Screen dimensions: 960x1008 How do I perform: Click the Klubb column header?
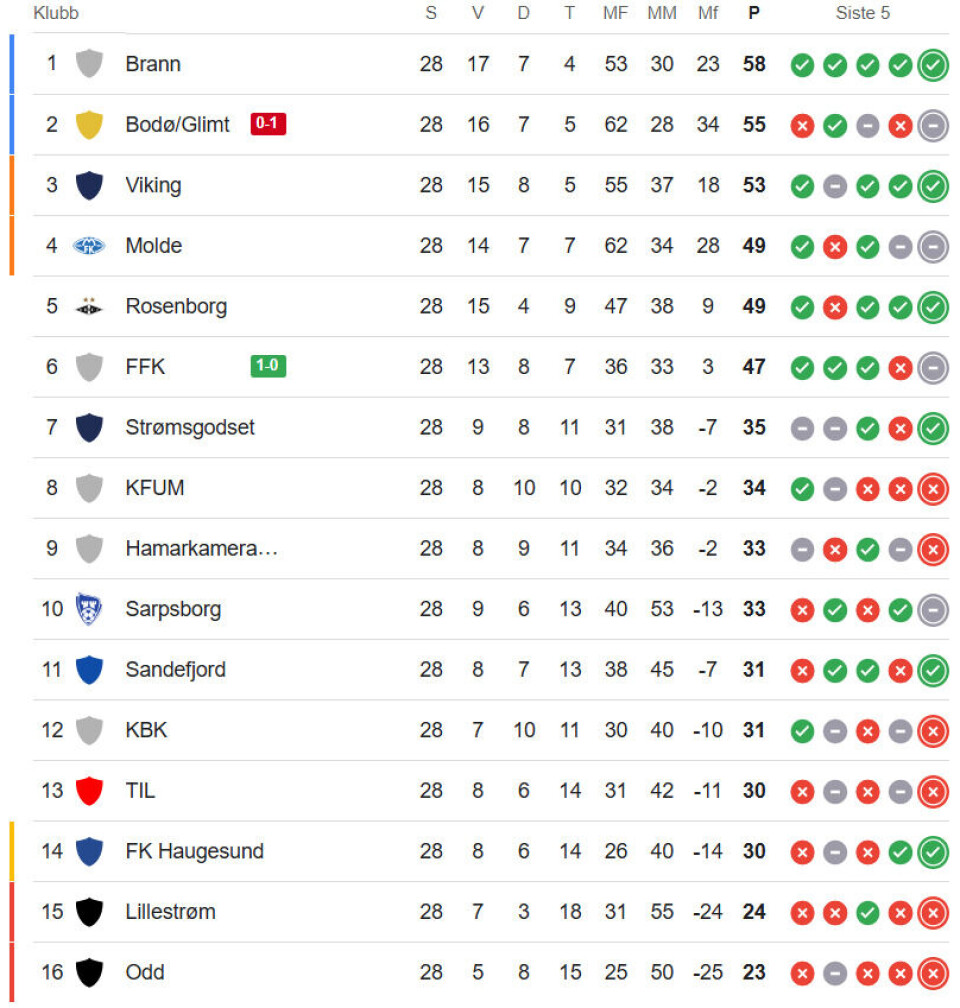click(x=56, y=13)
